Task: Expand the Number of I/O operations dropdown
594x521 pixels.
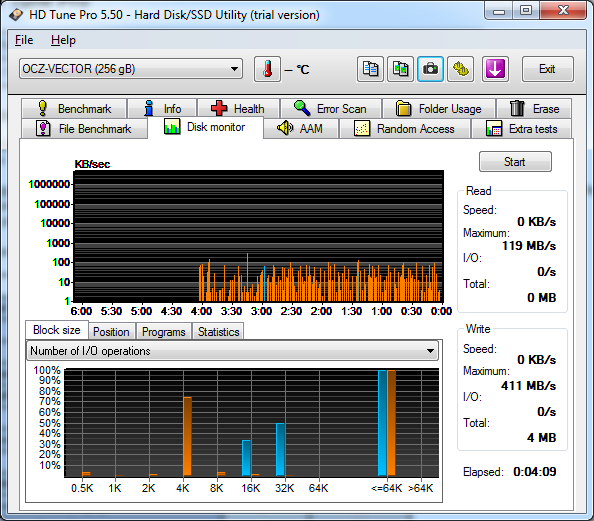Action: [232, 351]
